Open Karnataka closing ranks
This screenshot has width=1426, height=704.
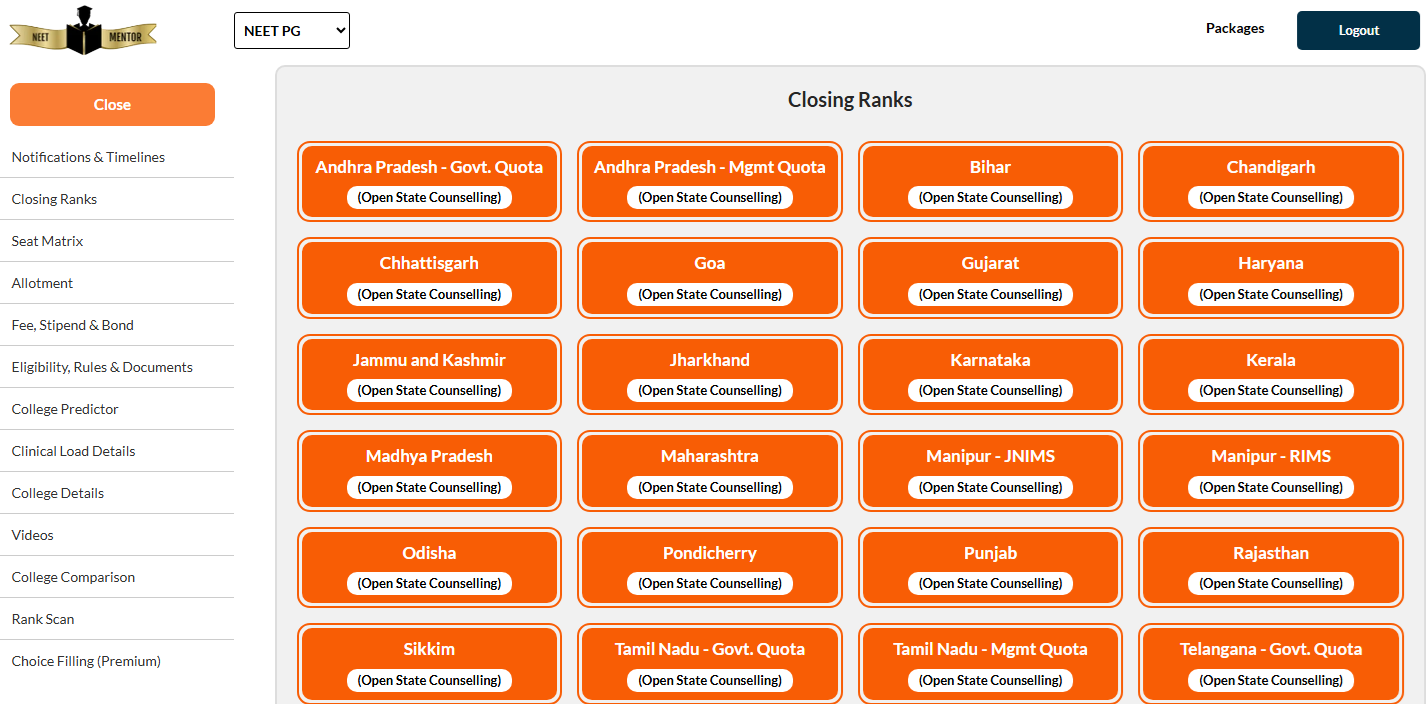tap(990, 374)
